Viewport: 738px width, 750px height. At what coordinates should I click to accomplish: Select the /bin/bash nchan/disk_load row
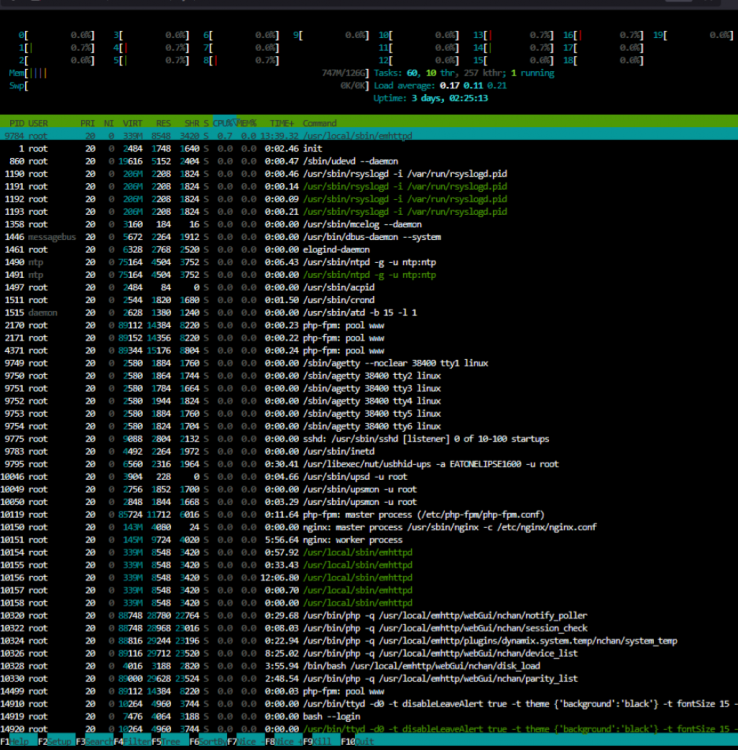(x=369, y=666)
